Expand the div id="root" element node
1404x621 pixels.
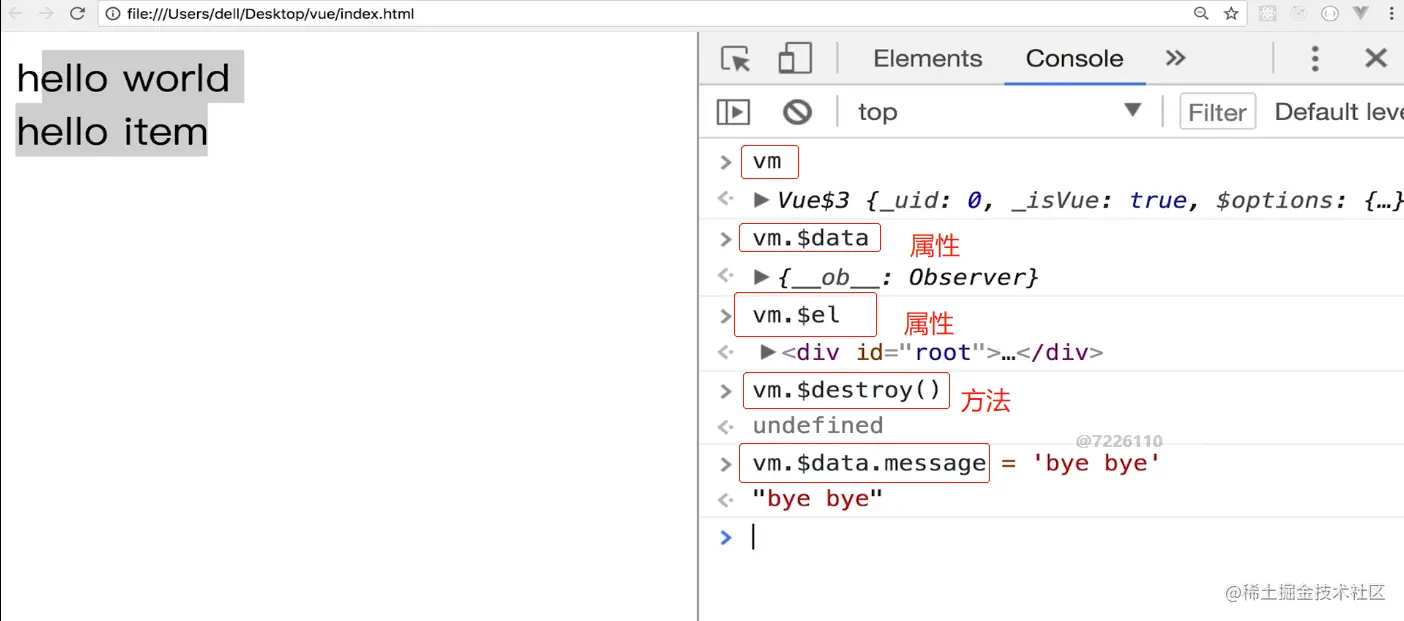pos(768,352)
